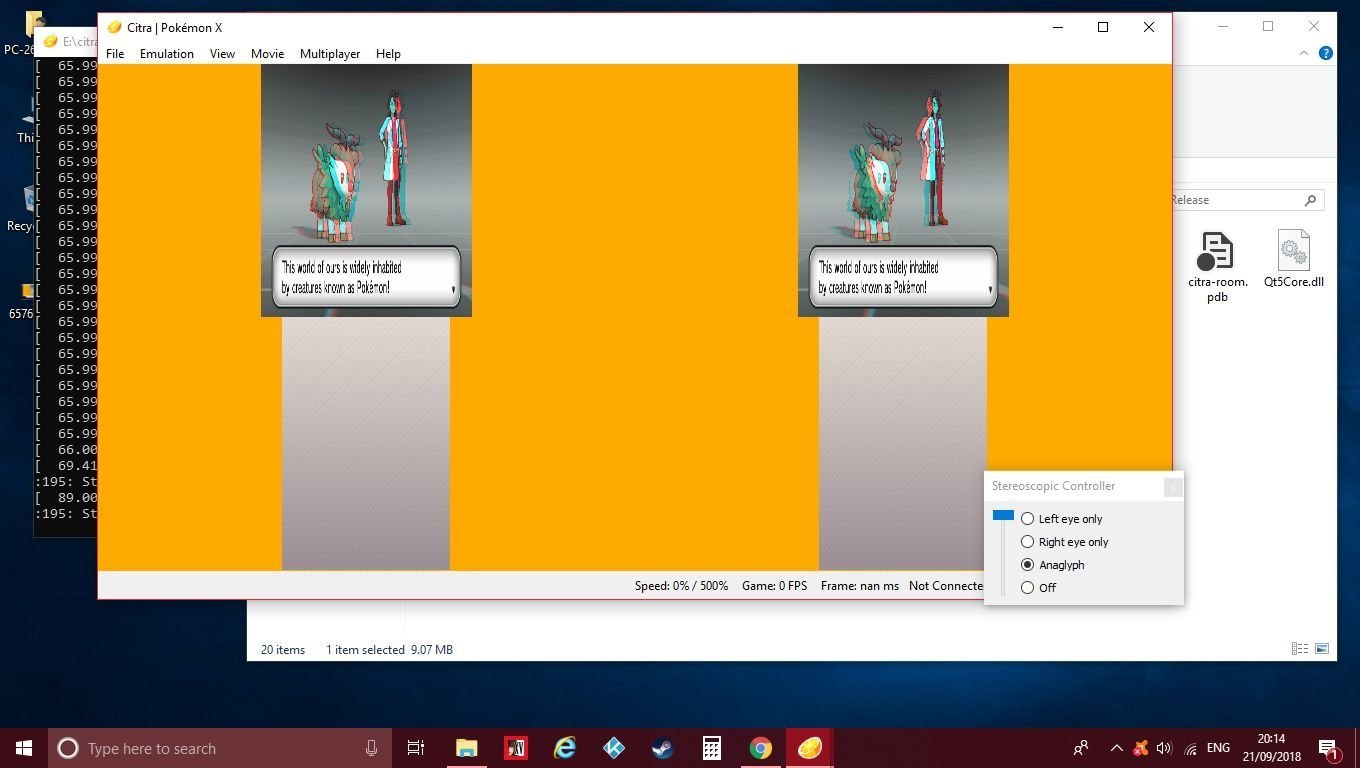Maximize the Citra Pokémon X window
This screenshot has width=1360, height=768.
(x=1103, y=27)
